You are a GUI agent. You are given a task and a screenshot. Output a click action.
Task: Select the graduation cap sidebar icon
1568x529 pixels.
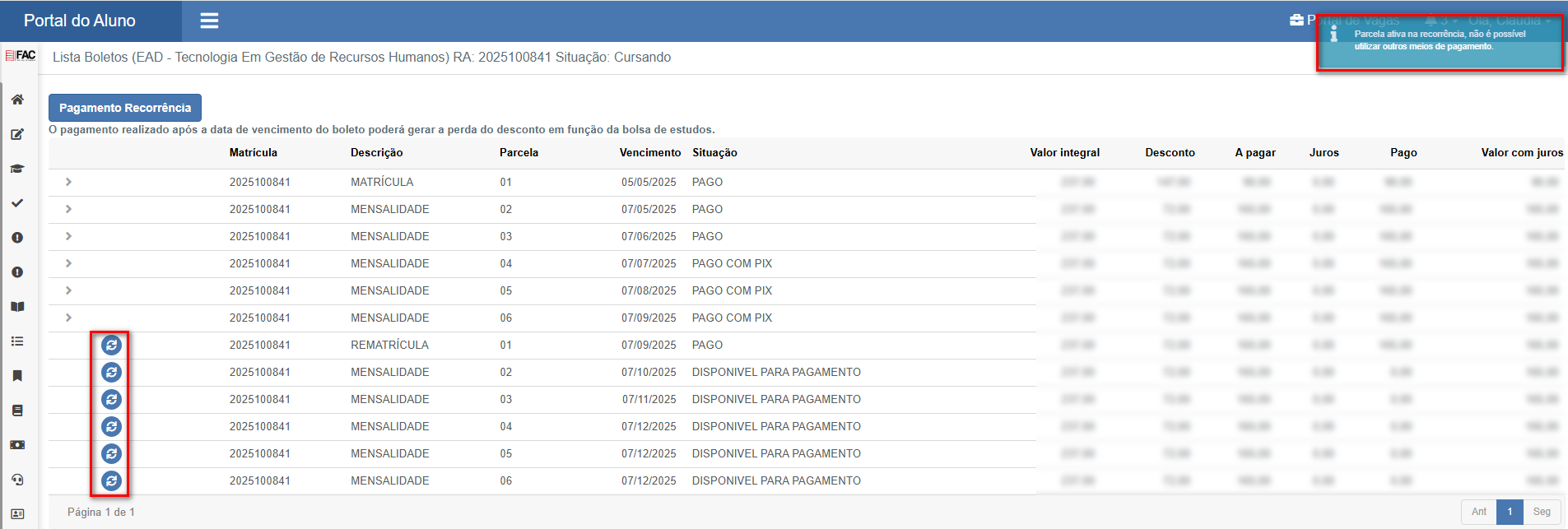click(x=17, y=169)
